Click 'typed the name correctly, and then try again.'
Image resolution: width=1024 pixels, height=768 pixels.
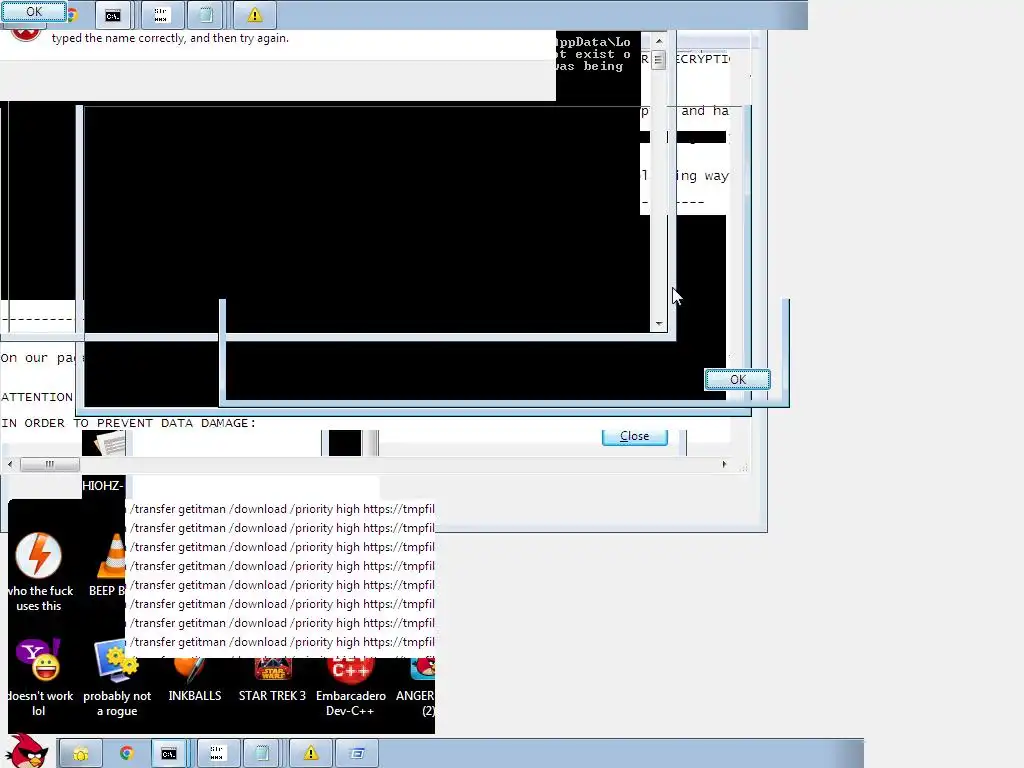[170, 38]
